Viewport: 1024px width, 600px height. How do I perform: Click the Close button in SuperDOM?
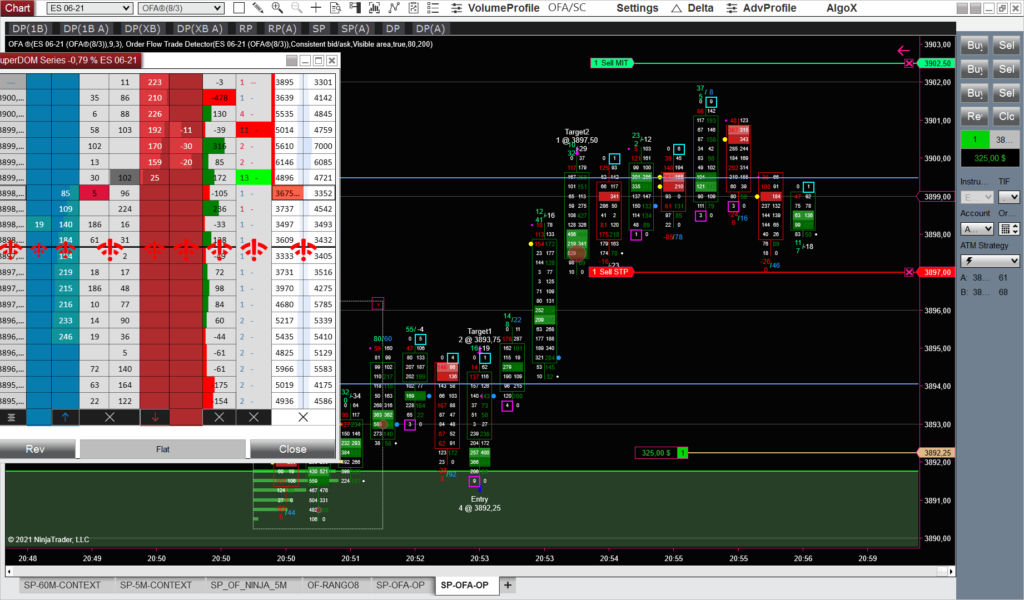(x=293, y=449)
